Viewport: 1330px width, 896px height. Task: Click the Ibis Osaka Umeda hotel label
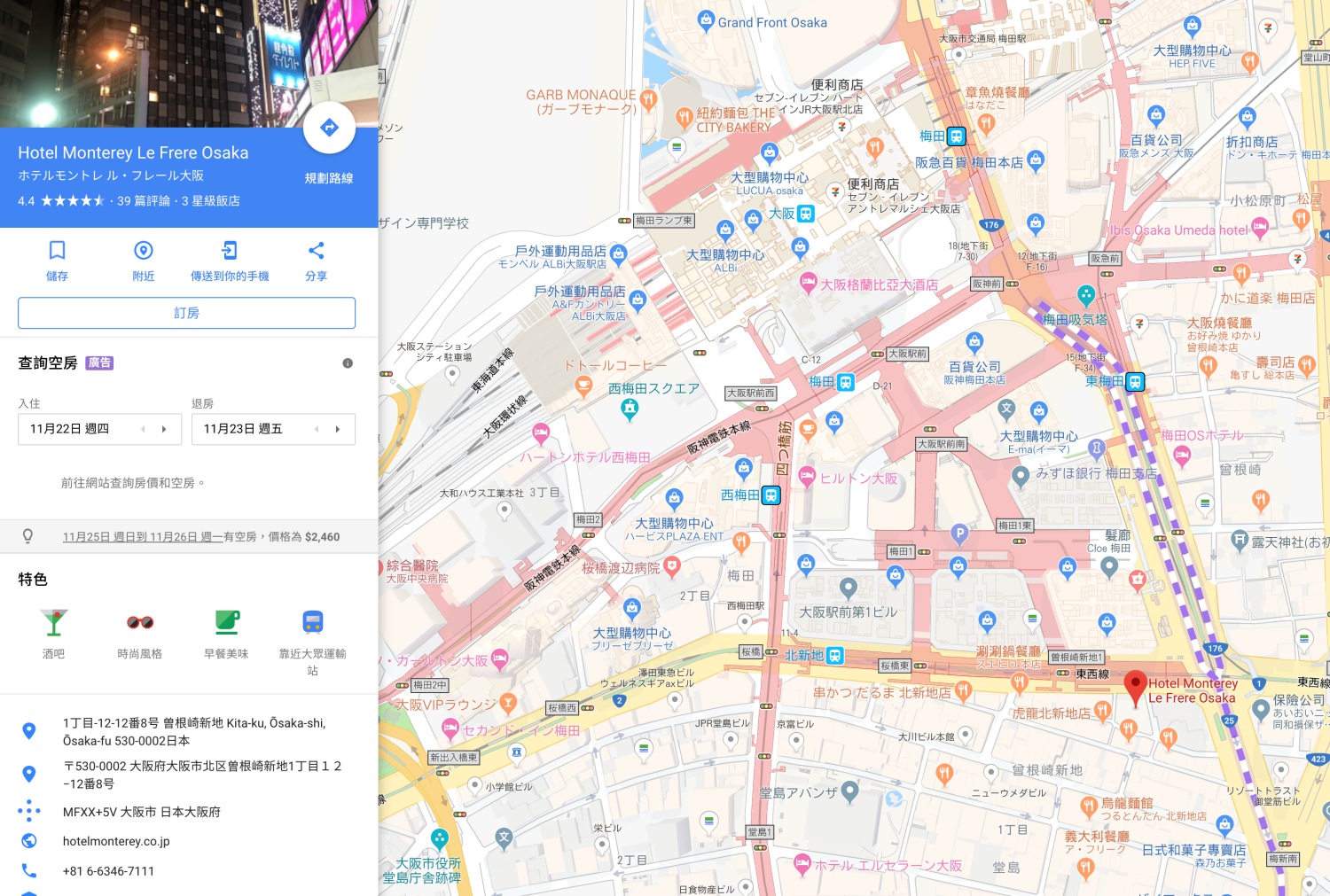1178,230
